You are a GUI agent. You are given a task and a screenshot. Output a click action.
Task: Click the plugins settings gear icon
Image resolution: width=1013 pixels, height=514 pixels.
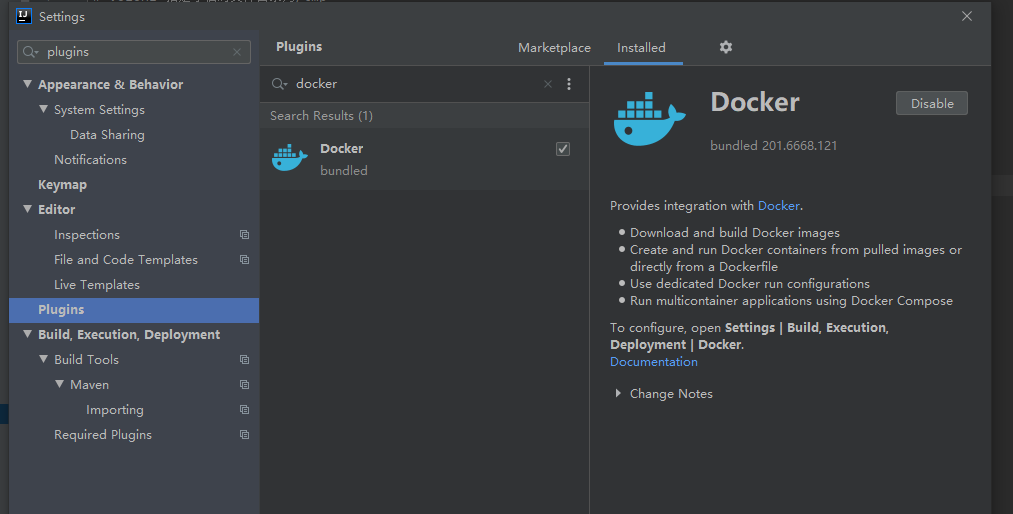[726, 47]
